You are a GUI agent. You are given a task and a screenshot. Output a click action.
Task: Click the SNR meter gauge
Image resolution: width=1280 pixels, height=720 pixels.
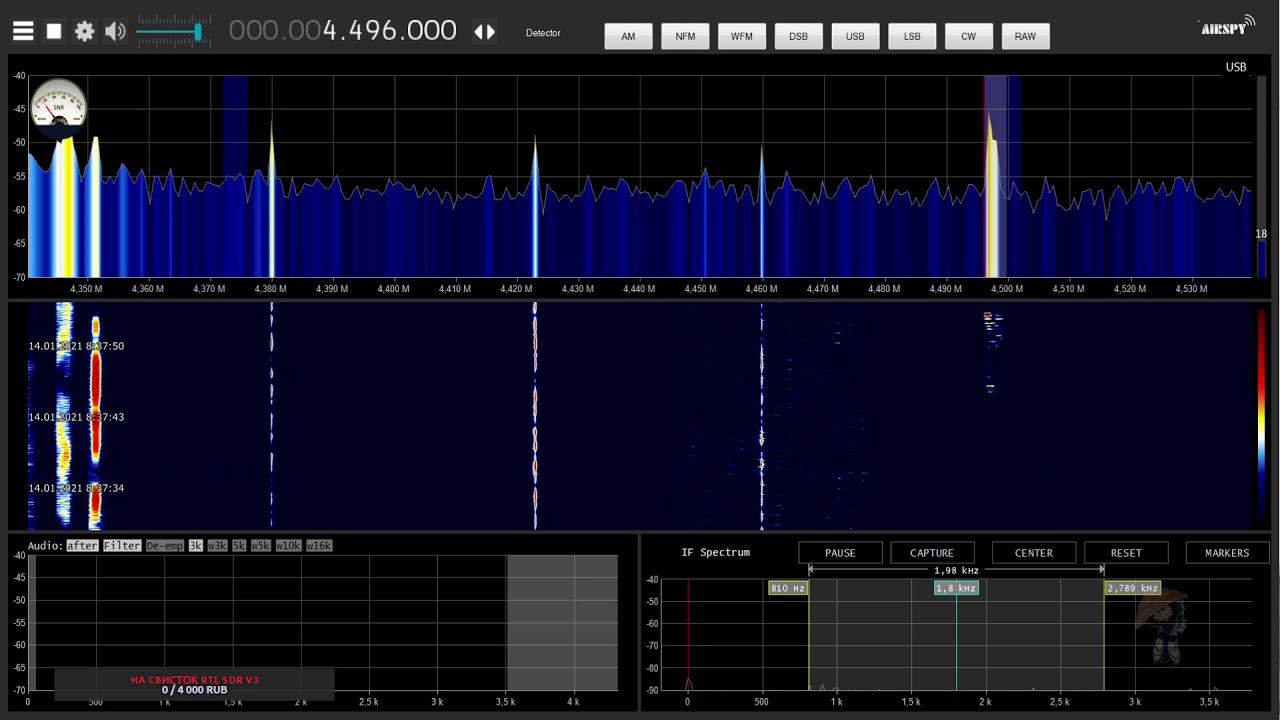coord(58,107)
